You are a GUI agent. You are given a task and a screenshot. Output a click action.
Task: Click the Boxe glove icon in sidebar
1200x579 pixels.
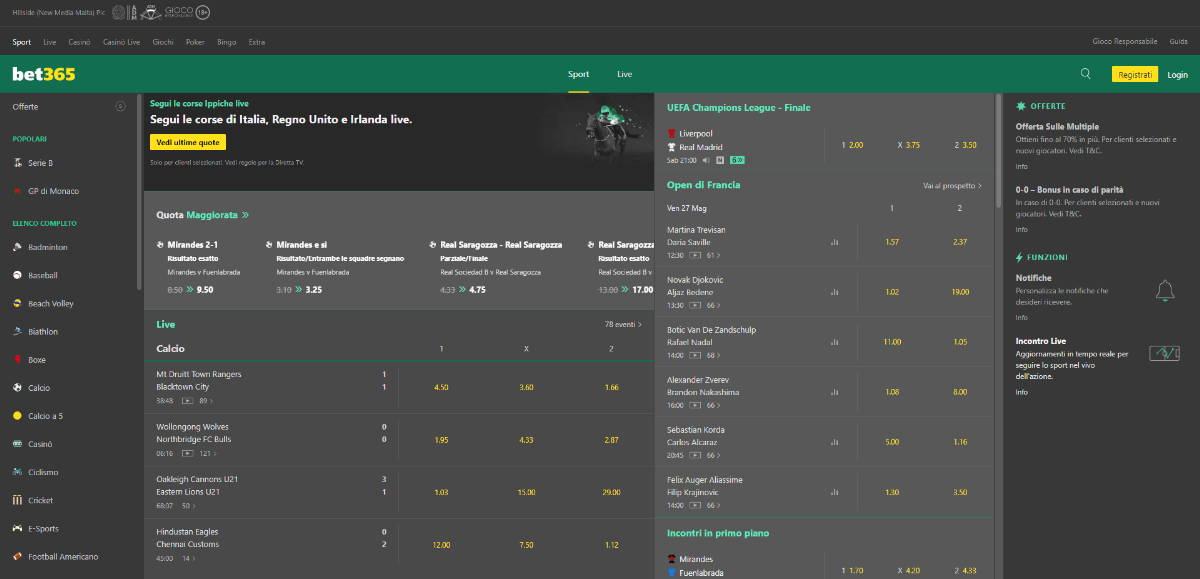[18, 359]
